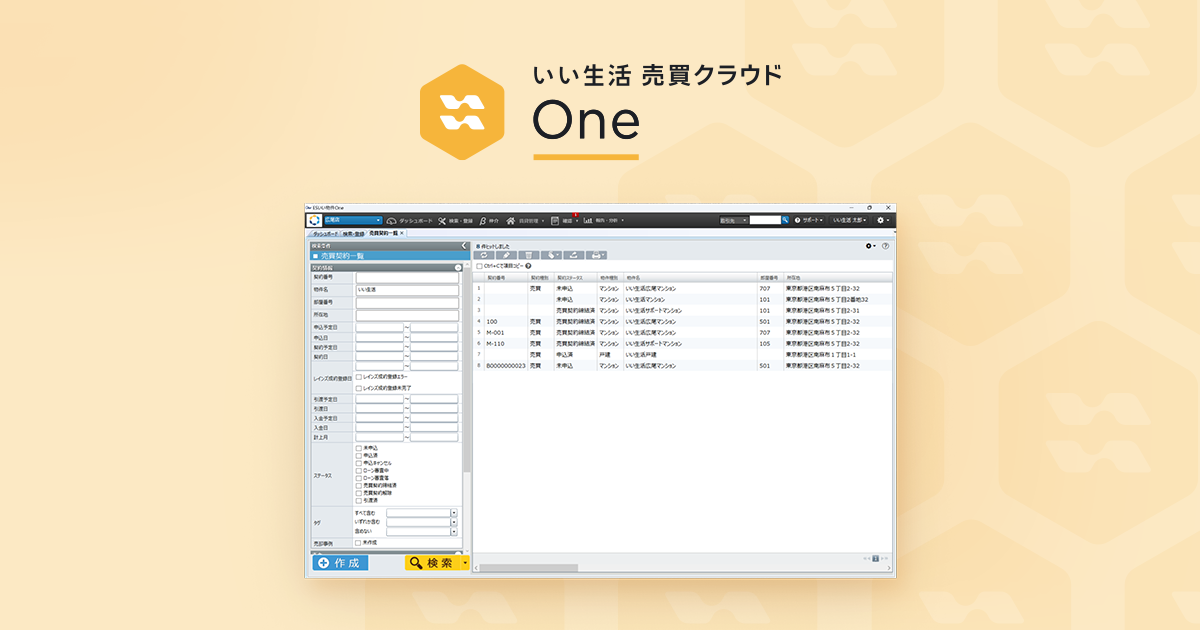Check the 未申込 status checkbox
Image resolution: width=1200 pixels, height=630 pixels.
tap(358, 448)
